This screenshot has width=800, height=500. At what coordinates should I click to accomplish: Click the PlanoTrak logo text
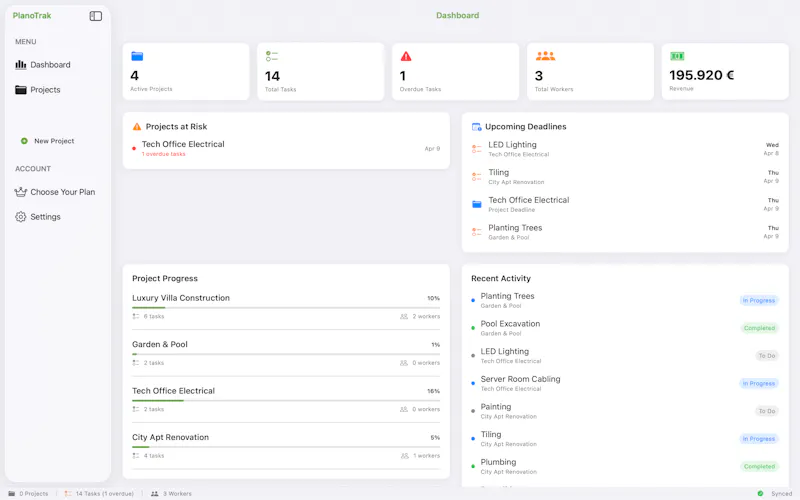(32, 16)
